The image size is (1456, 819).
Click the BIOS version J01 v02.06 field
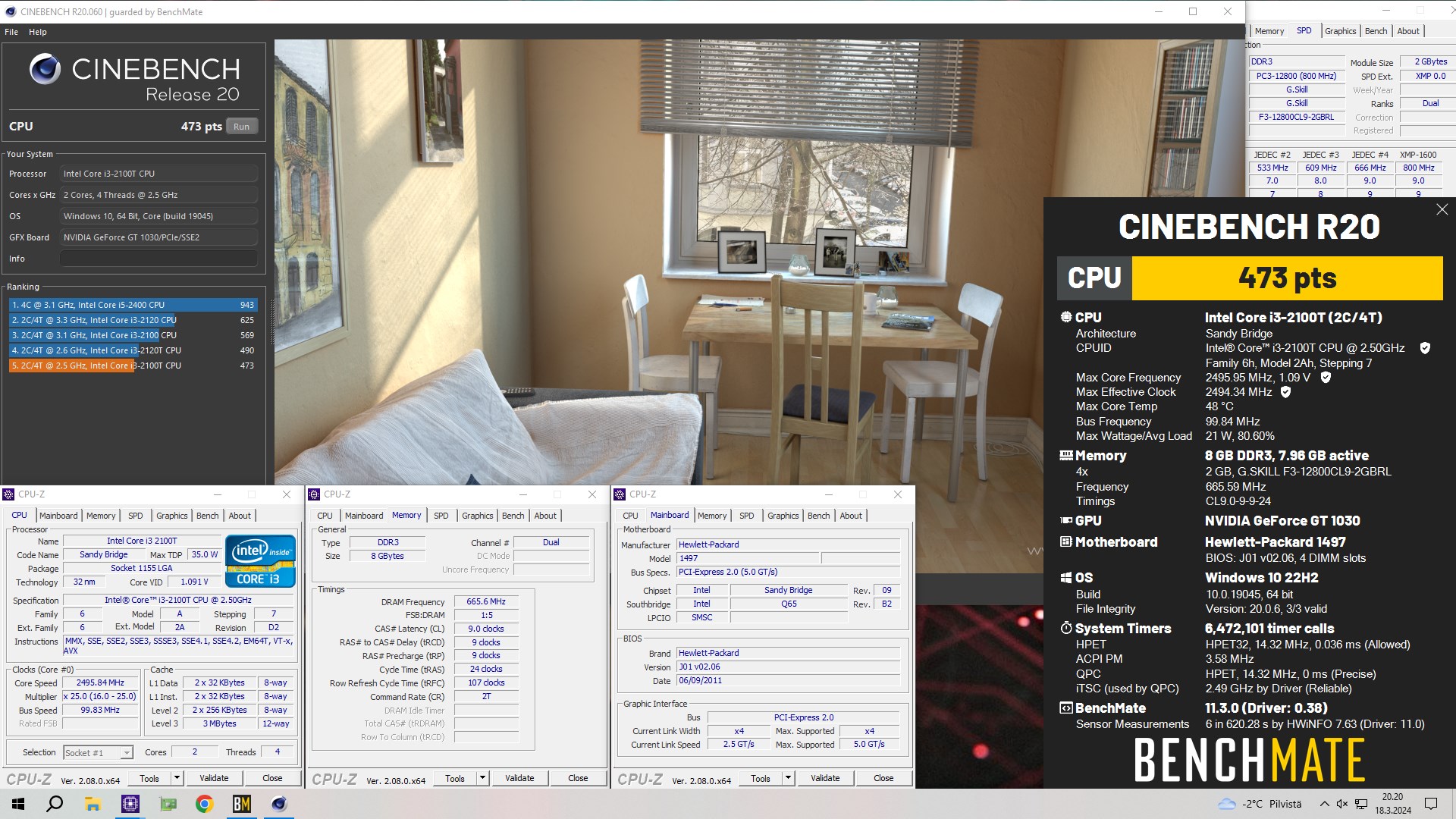point(789,667)
